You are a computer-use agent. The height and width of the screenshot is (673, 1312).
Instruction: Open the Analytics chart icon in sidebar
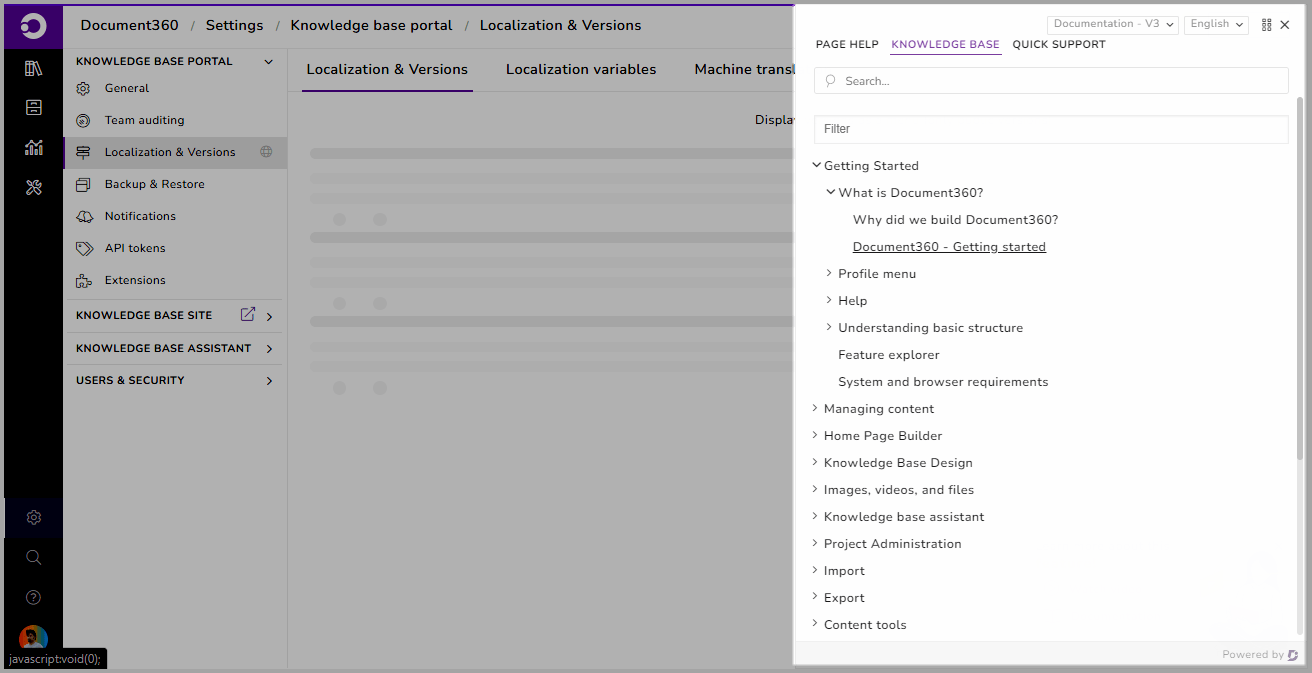click(x=34, y=147)
